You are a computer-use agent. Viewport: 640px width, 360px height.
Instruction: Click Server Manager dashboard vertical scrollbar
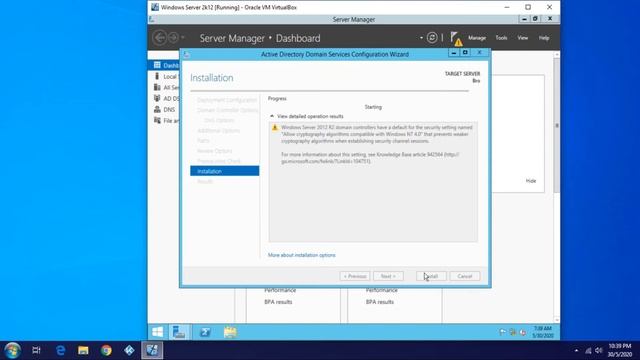coord(557,126)
